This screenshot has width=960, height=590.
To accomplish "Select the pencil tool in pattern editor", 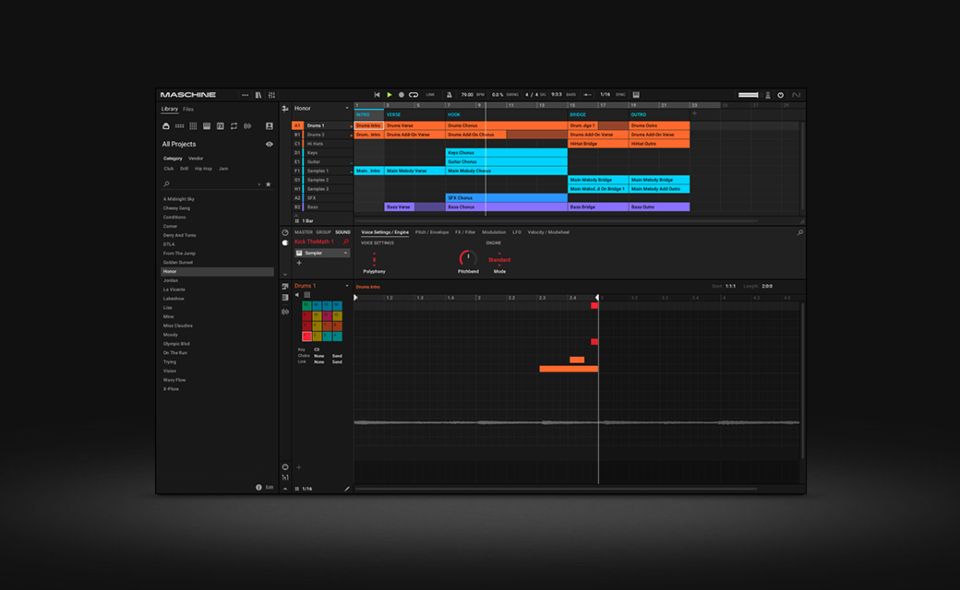I will 347,488.
